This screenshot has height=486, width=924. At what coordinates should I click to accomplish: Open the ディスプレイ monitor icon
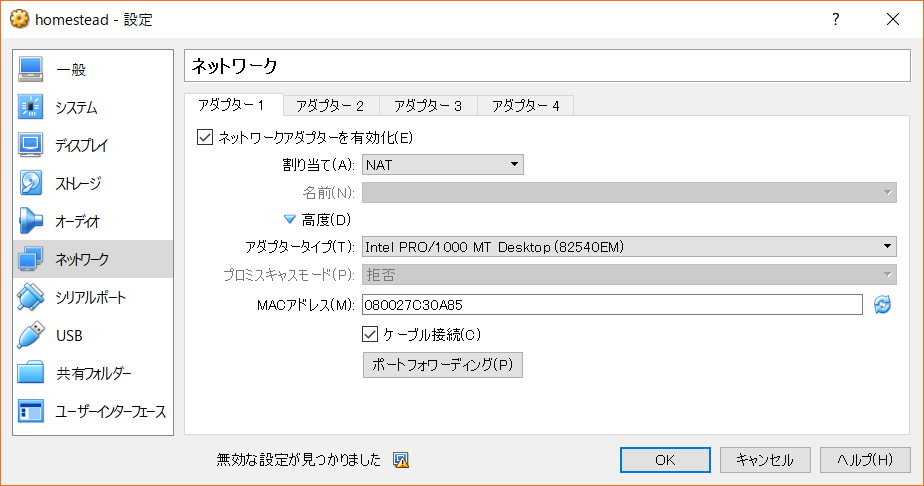click(30, 145)
